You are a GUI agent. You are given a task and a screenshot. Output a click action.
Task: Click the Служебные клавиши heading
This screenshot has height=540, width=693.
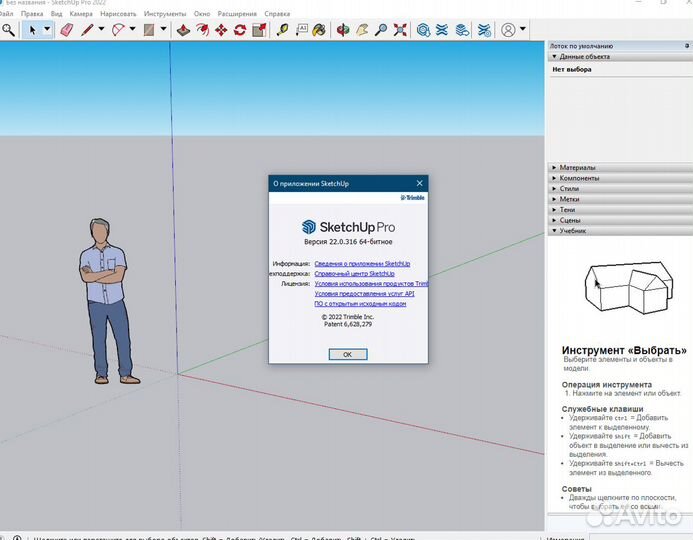[x=602, y=409]
